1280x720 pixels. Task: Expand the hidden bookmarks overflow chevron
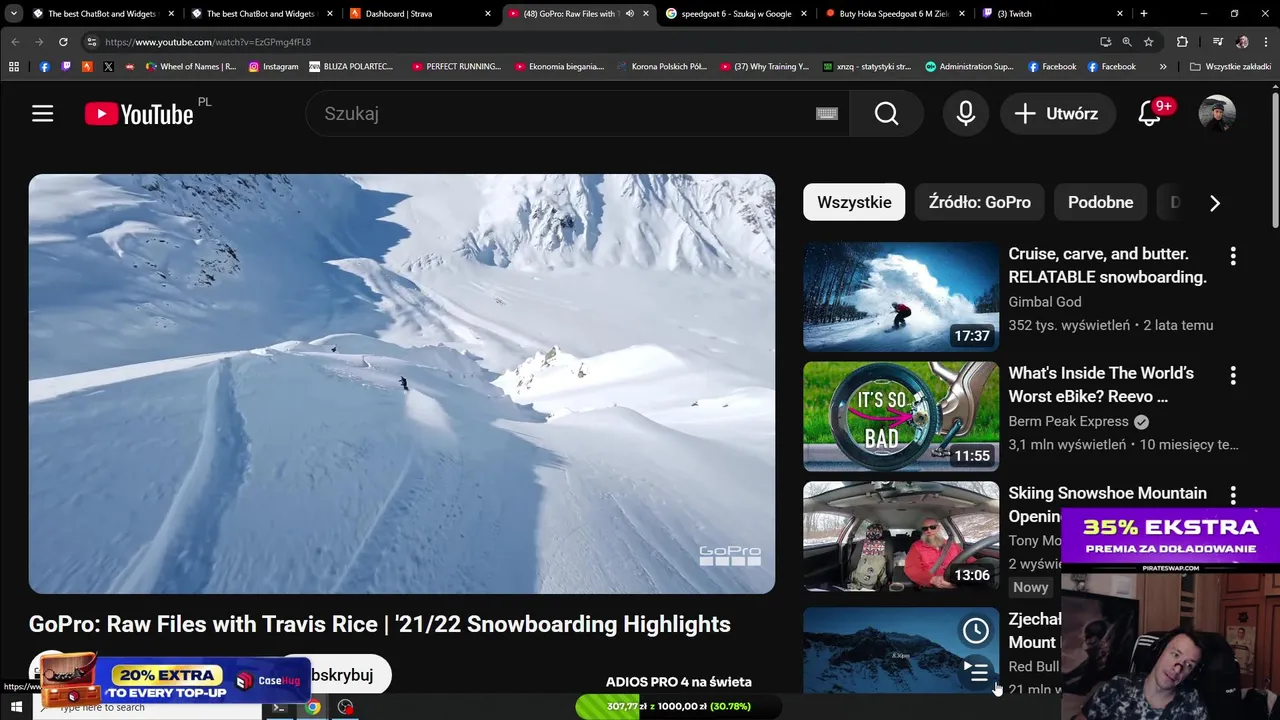(x=1163, y=67)
